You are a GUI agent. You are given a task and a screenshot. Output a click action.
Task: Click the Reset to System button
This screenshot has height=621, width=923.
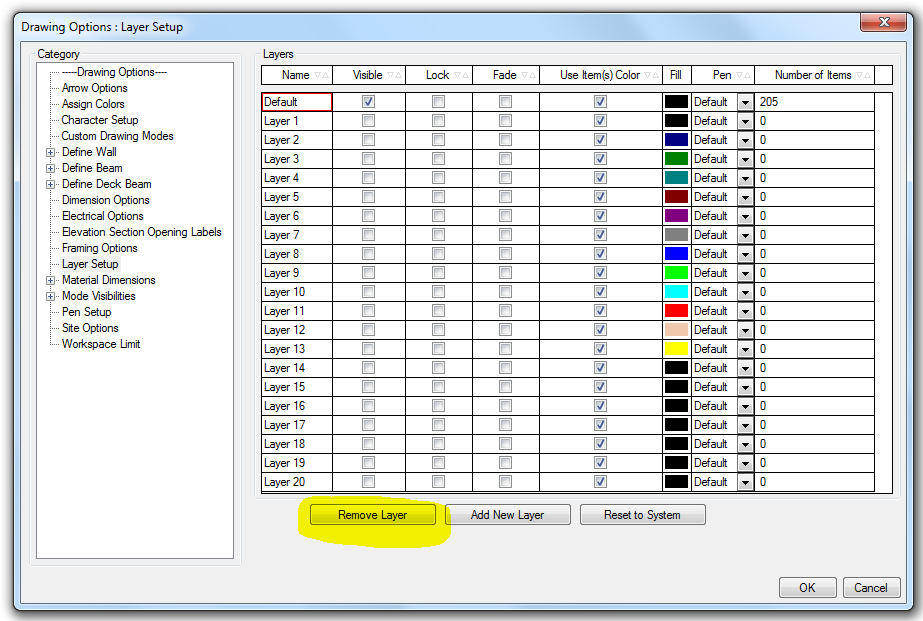point(642,515)
